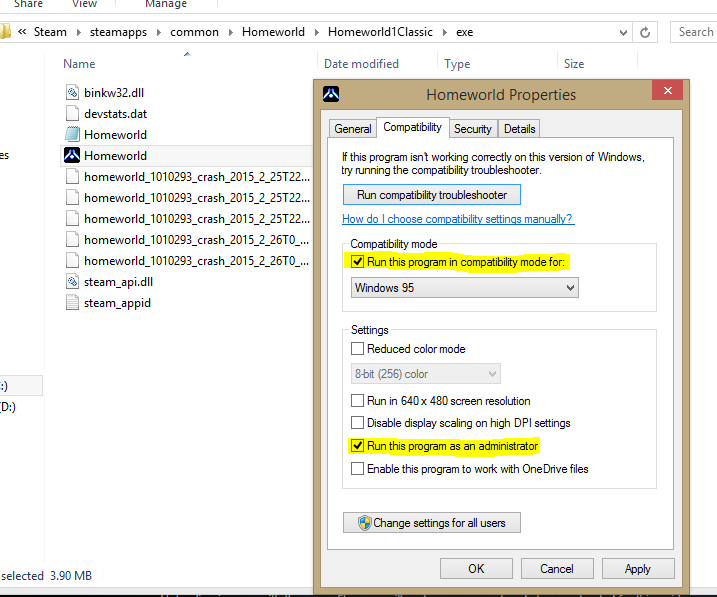Click the devstats.dat file icon

point(72,113)
